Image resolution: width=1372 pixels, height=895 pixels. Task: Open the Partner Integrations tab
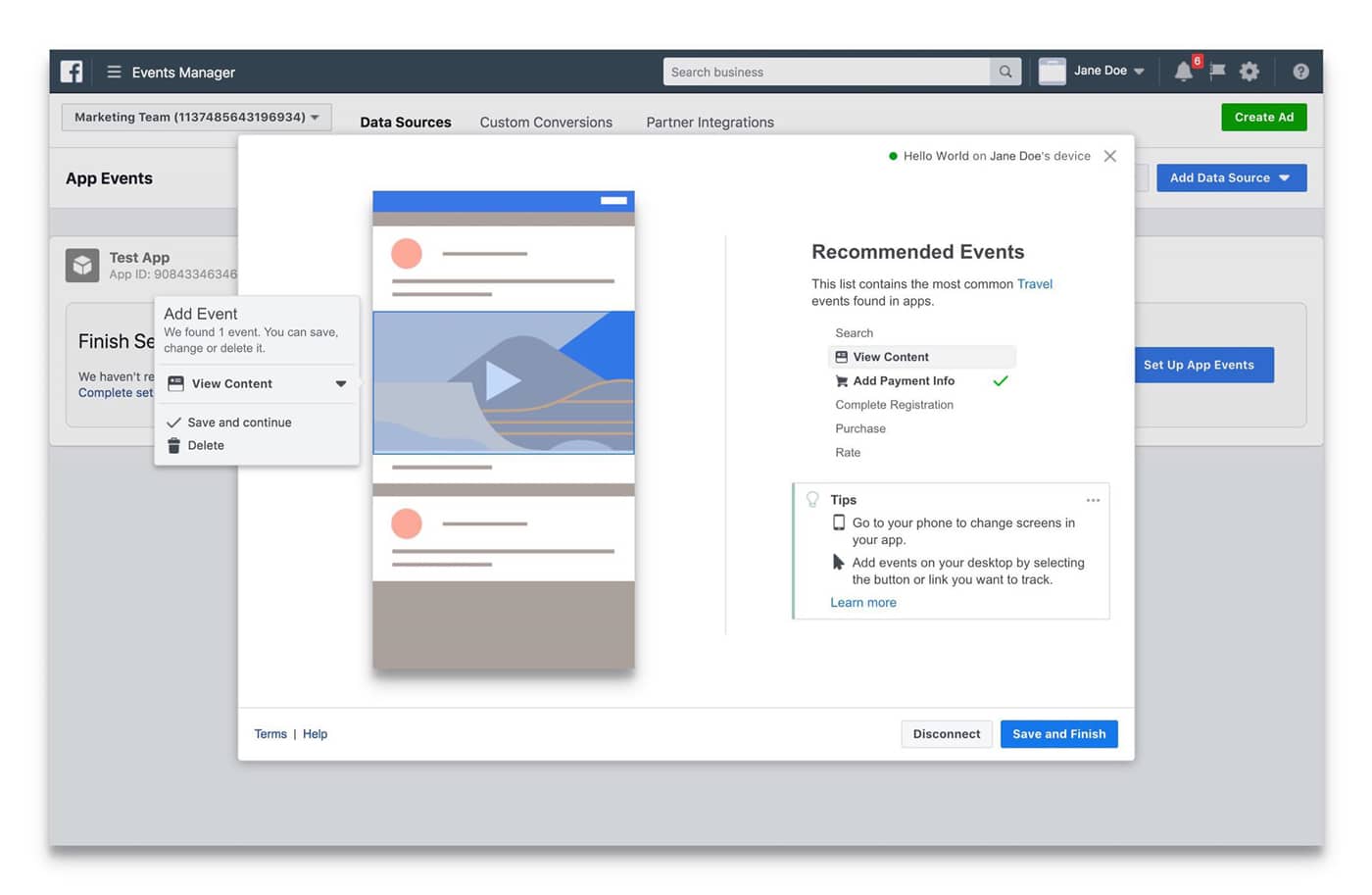tap(710, 123)
